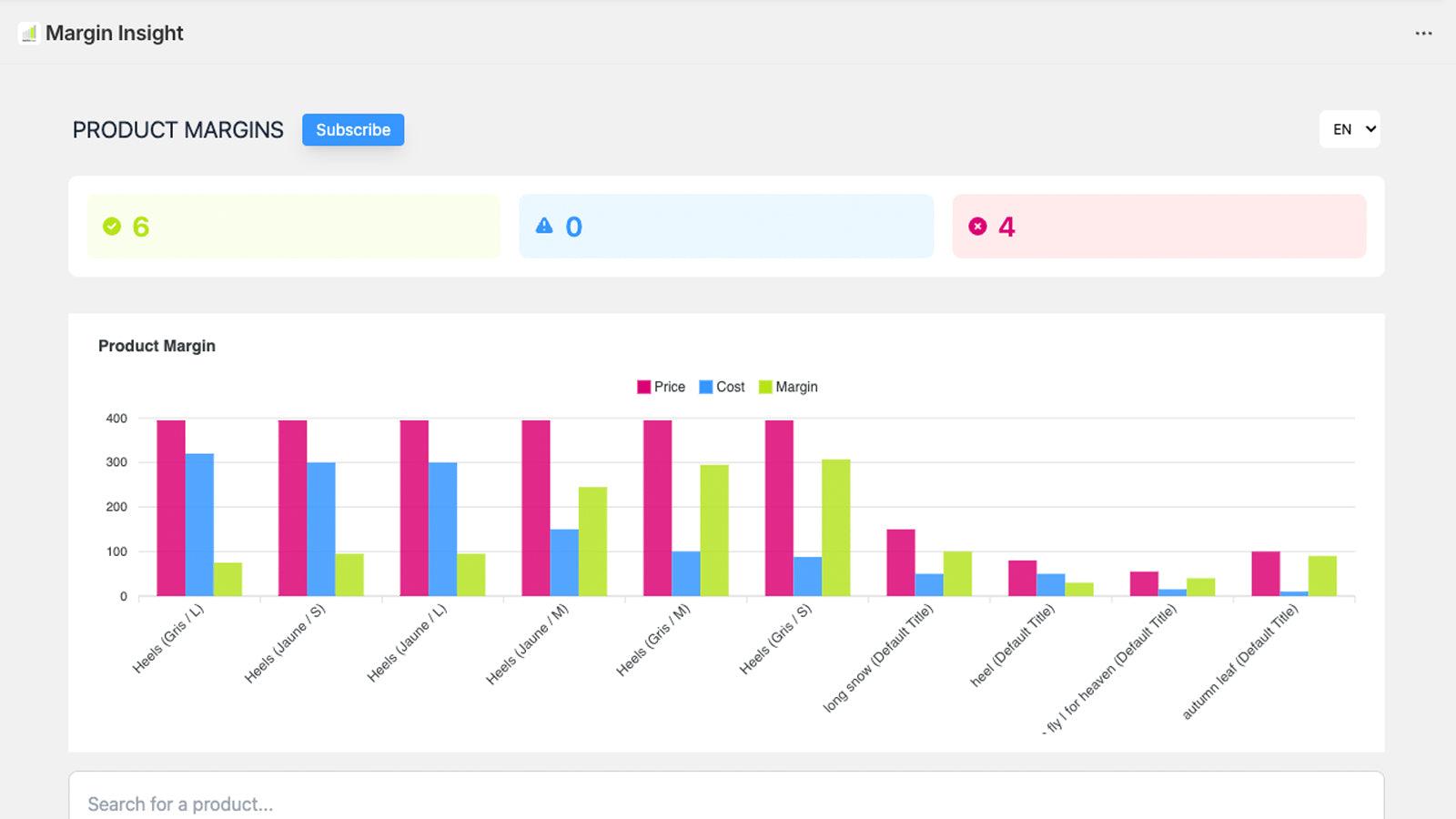Click the green Margin legend square

coord(766,387)
